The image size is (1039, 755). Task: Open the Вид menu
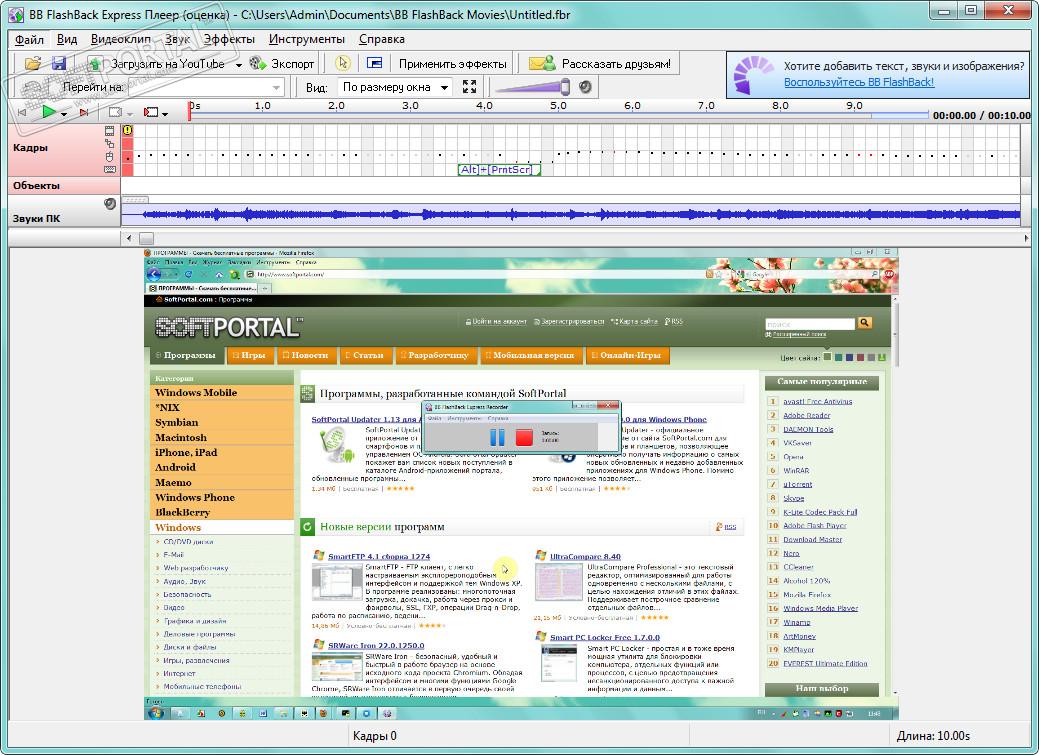(x=67, y=39)
